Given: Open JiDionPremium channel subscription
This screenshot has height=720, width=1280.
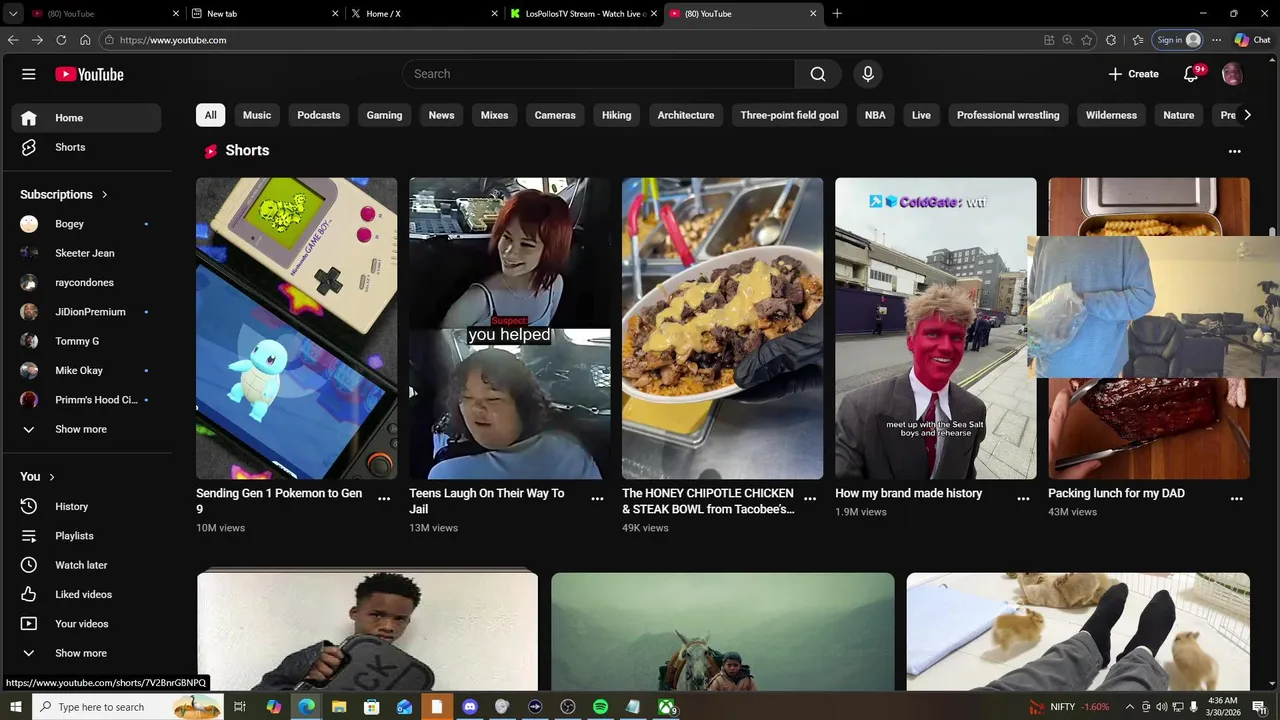Looking at the screenshot, I should (x=86, y=312).
